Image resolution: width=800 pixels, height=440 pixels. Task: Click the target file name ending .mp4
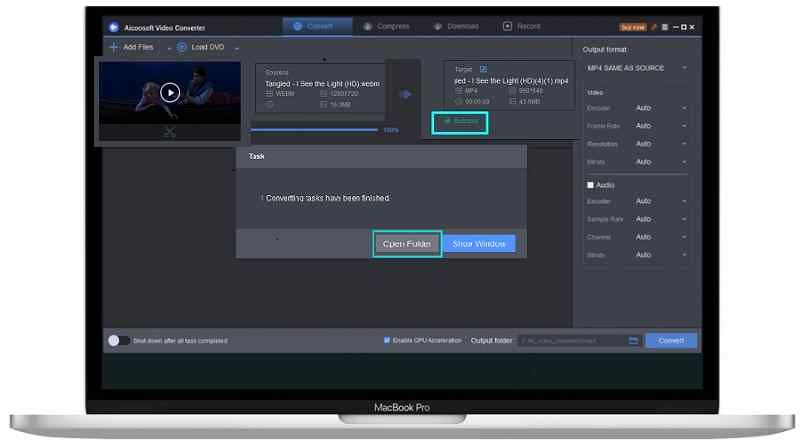coord(511,81)
